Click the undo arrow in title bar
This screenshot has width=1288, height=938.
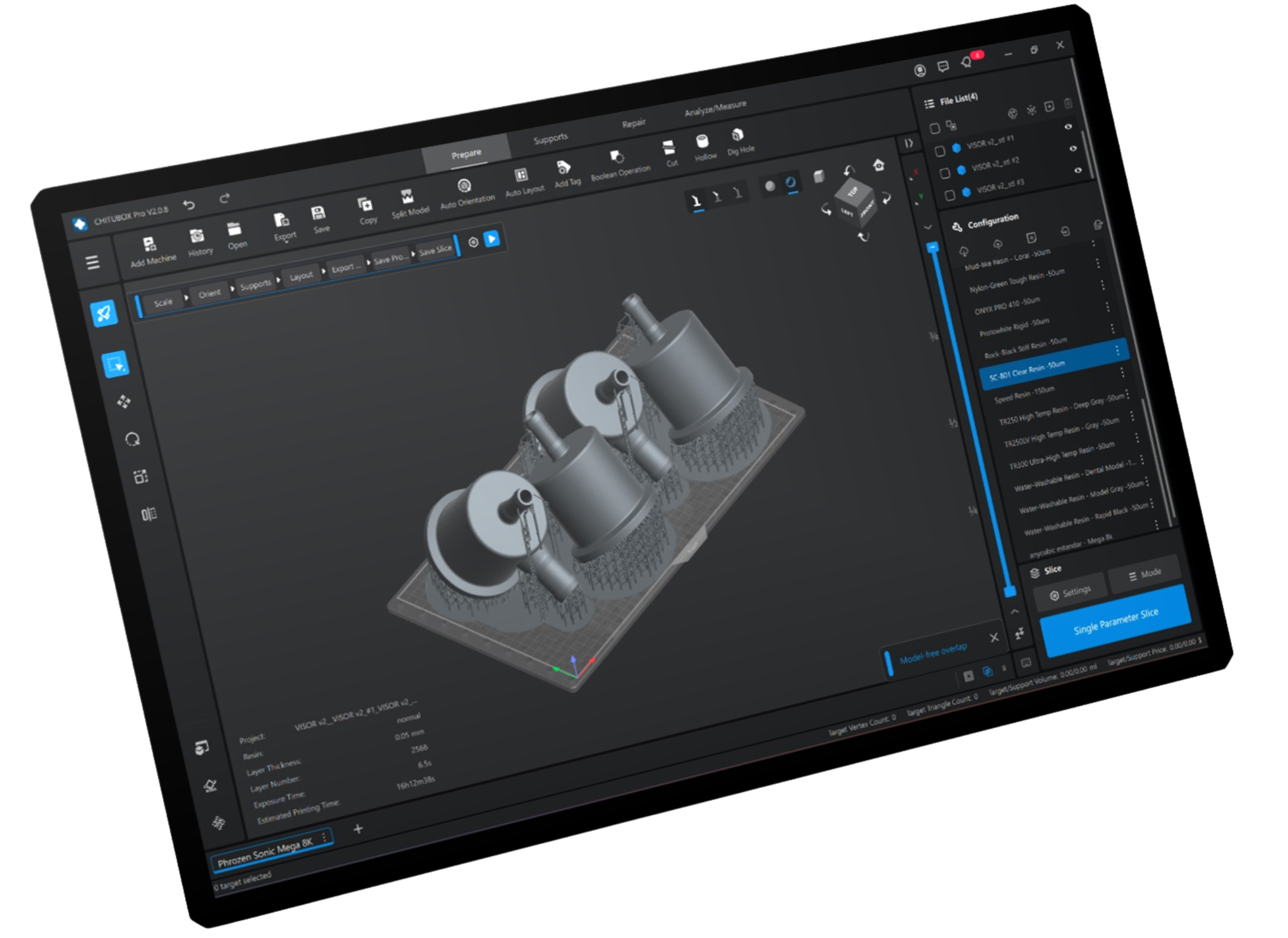(x=189, y=205)
